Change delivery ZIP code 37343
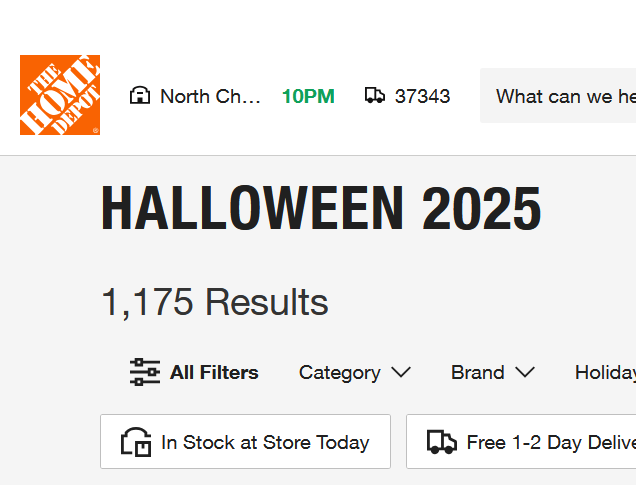The image size is (636, 485). 422,96
